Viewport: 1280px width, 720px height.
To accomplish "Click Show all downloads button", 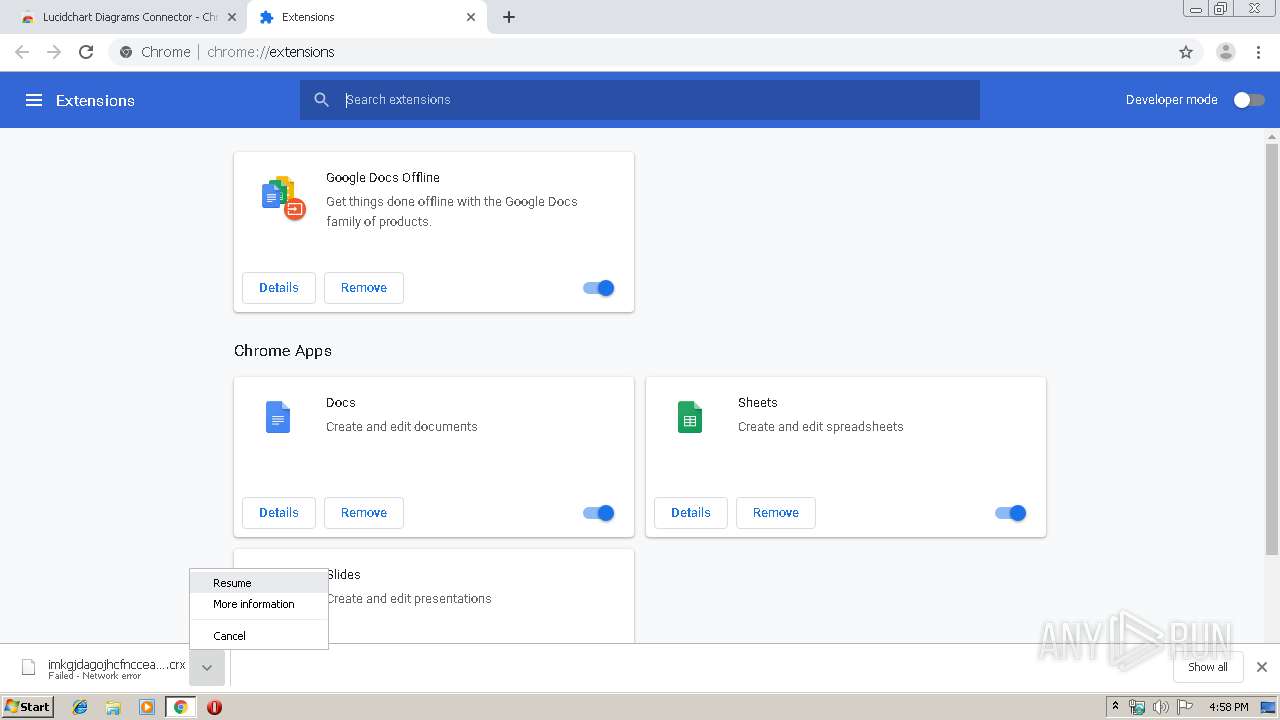I will pyautogui.click(x=1208, y=667).
